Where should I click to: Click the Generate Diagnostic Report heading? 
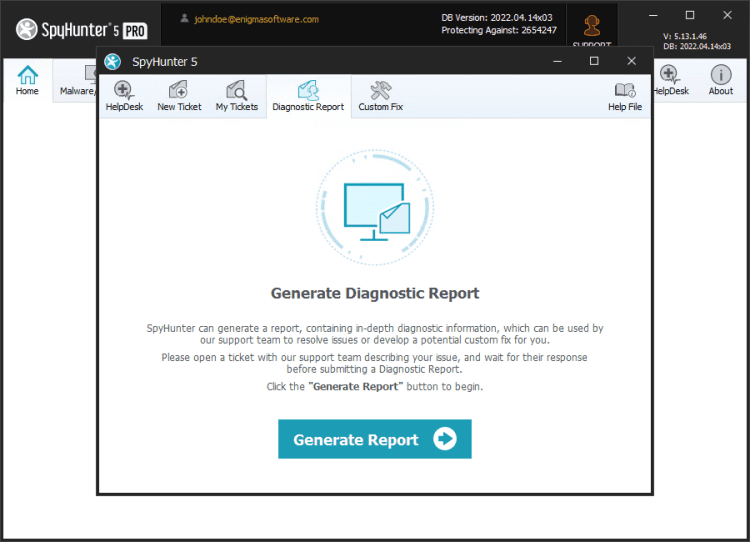pos(375,293)
